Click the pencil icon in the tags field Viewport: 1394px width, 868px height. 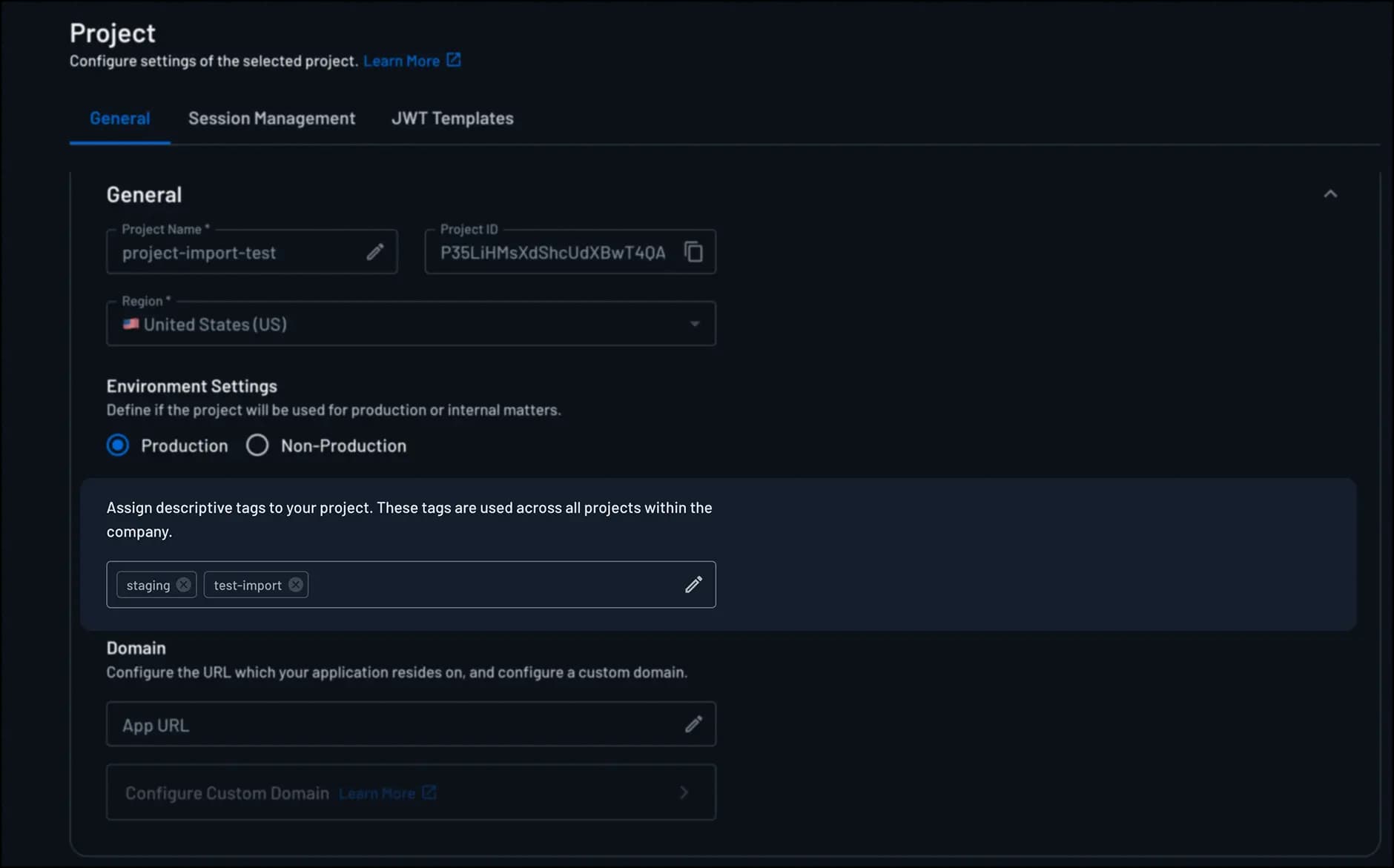[693, 585]
